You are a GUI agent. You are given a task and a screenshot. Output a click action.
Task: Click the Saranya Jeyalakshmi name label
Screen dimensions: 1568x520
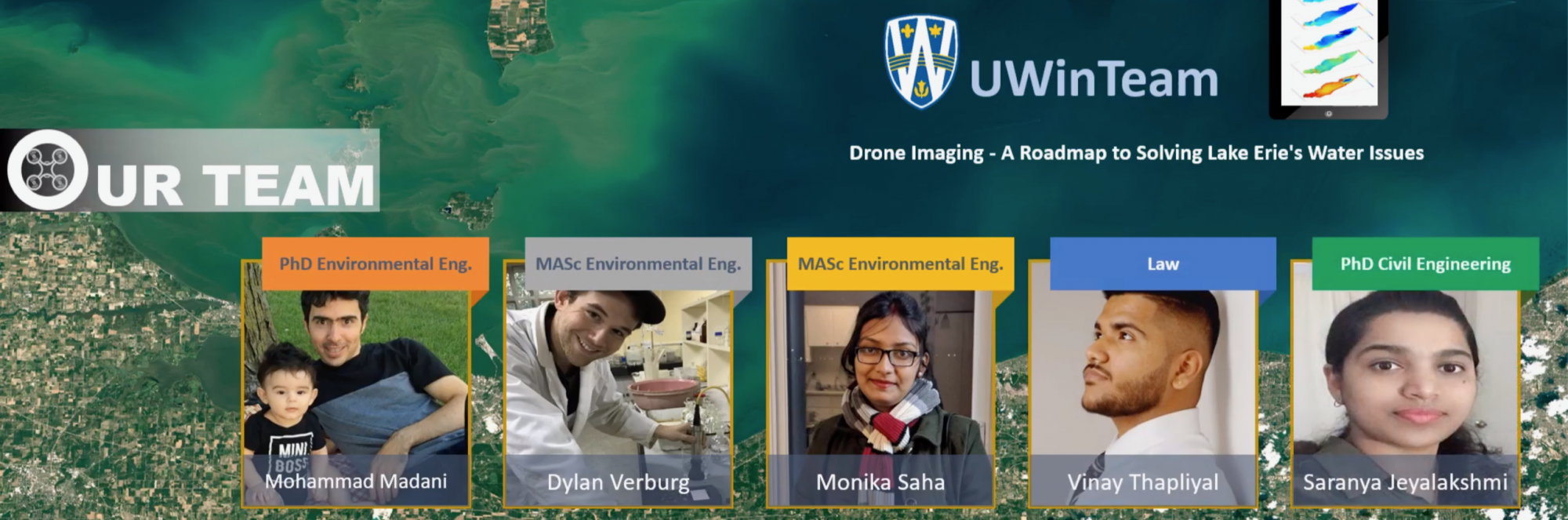point(1405,482)
